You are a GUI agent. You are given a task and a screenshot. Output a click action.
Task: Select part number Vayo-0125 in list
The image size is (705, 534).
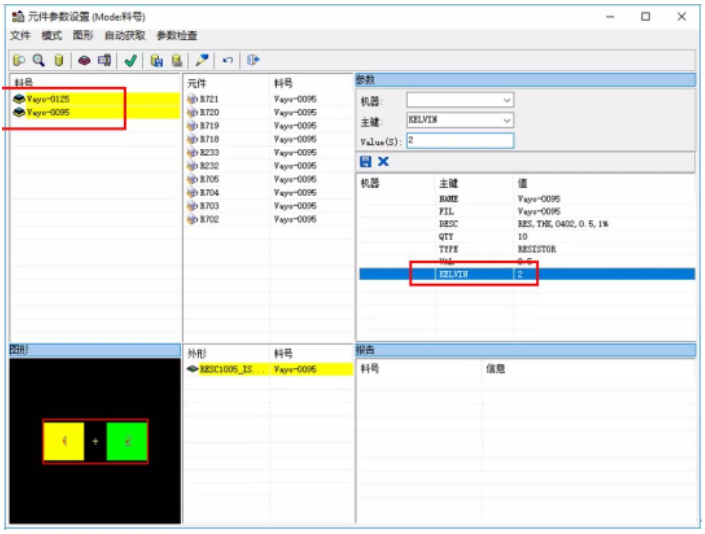click(48, 99)
